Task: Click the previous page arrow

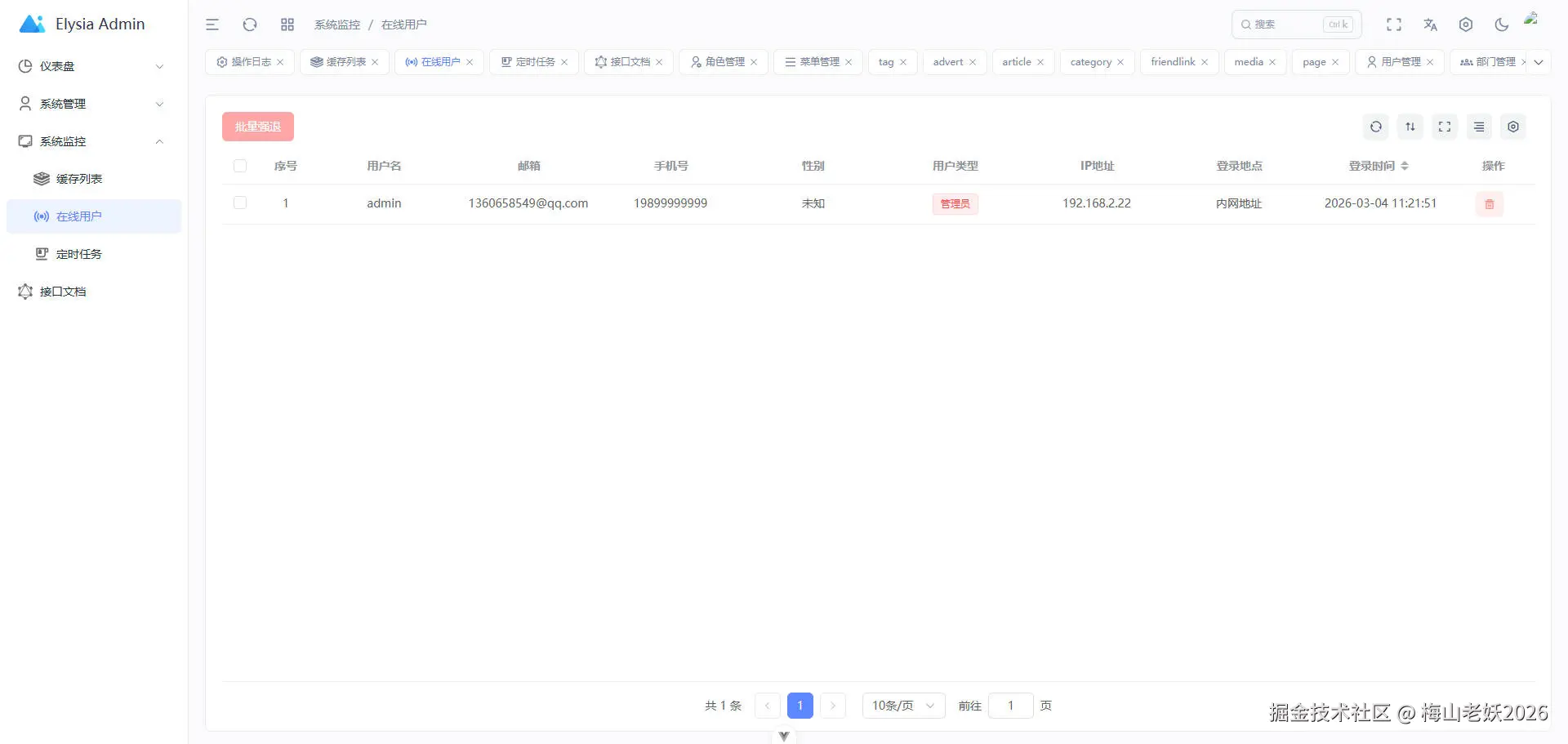Action: pyautogui.click(x=768, y=706)
